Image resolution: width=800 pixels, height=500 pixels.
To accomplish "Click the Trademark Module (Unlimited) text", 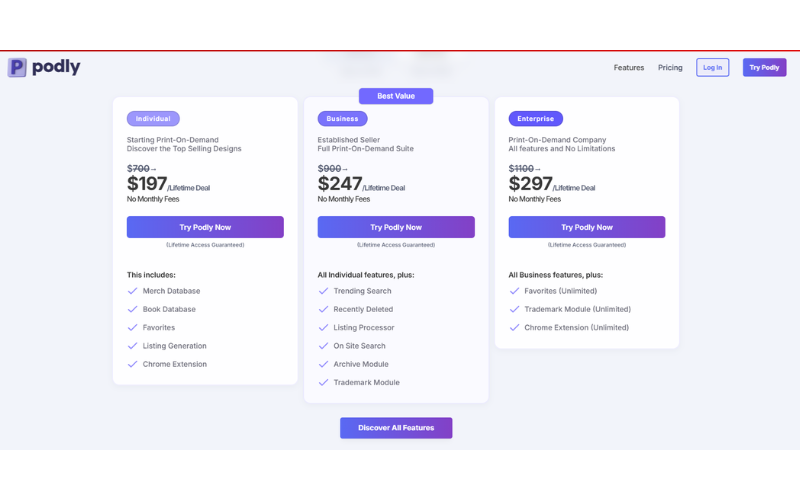I will [578, 309].
